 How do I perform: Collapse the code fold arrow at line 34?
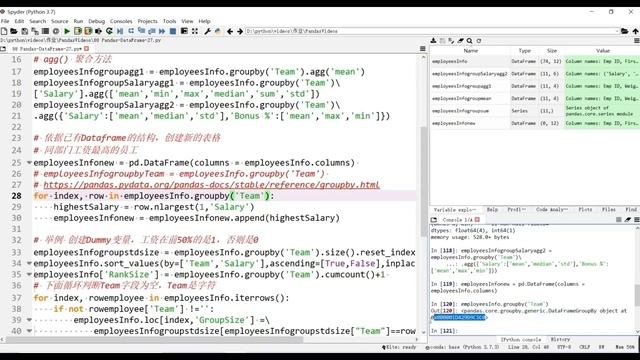point(29,264)
